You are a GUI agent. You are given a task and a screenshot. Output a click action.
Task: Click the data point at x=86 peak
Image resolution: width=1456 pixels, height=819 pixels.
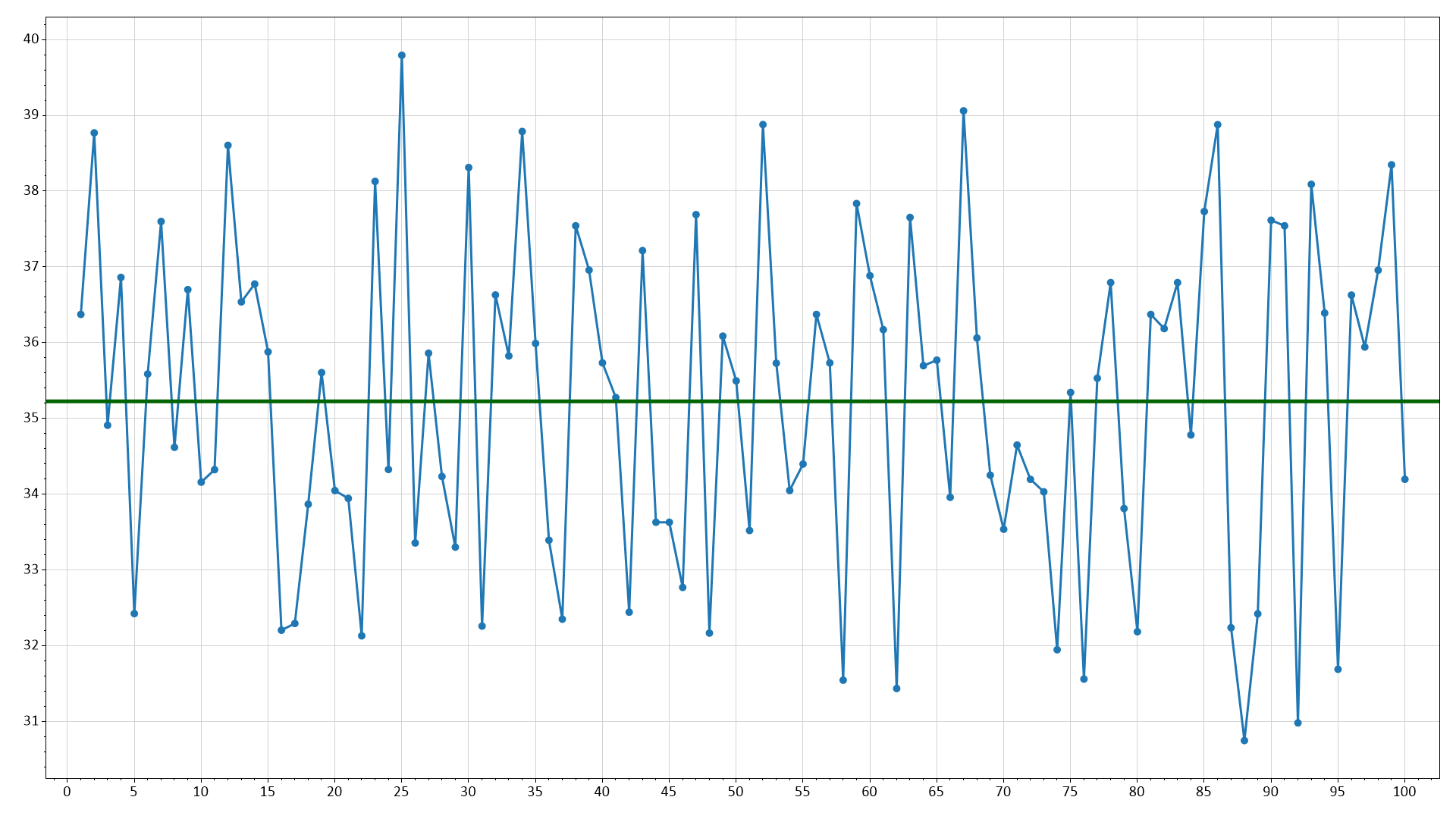[1218, 125]
